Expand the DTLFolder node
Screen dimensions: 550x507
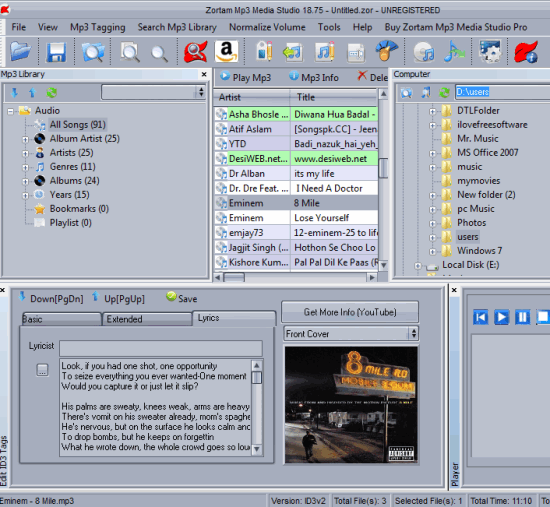[432, 112]
